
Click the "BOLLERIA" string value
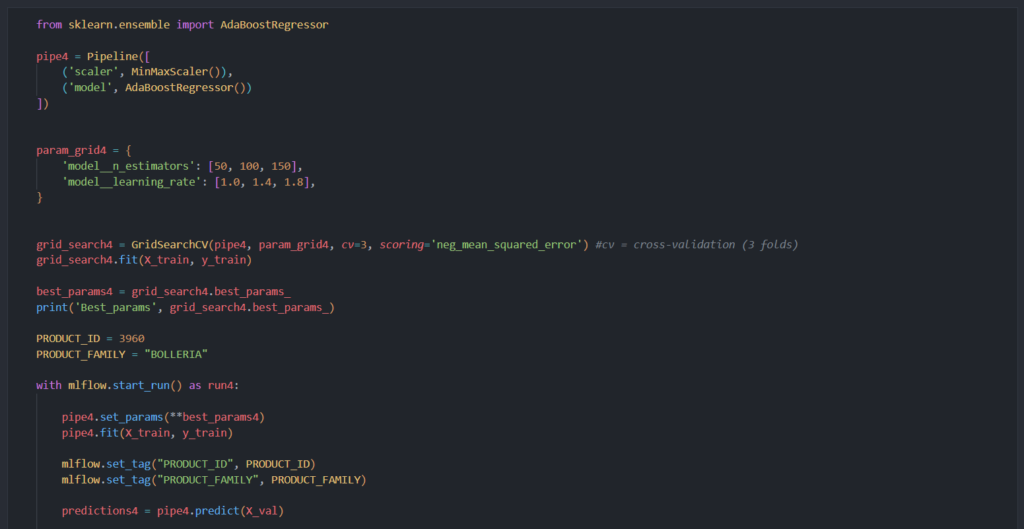click(176, 355)
